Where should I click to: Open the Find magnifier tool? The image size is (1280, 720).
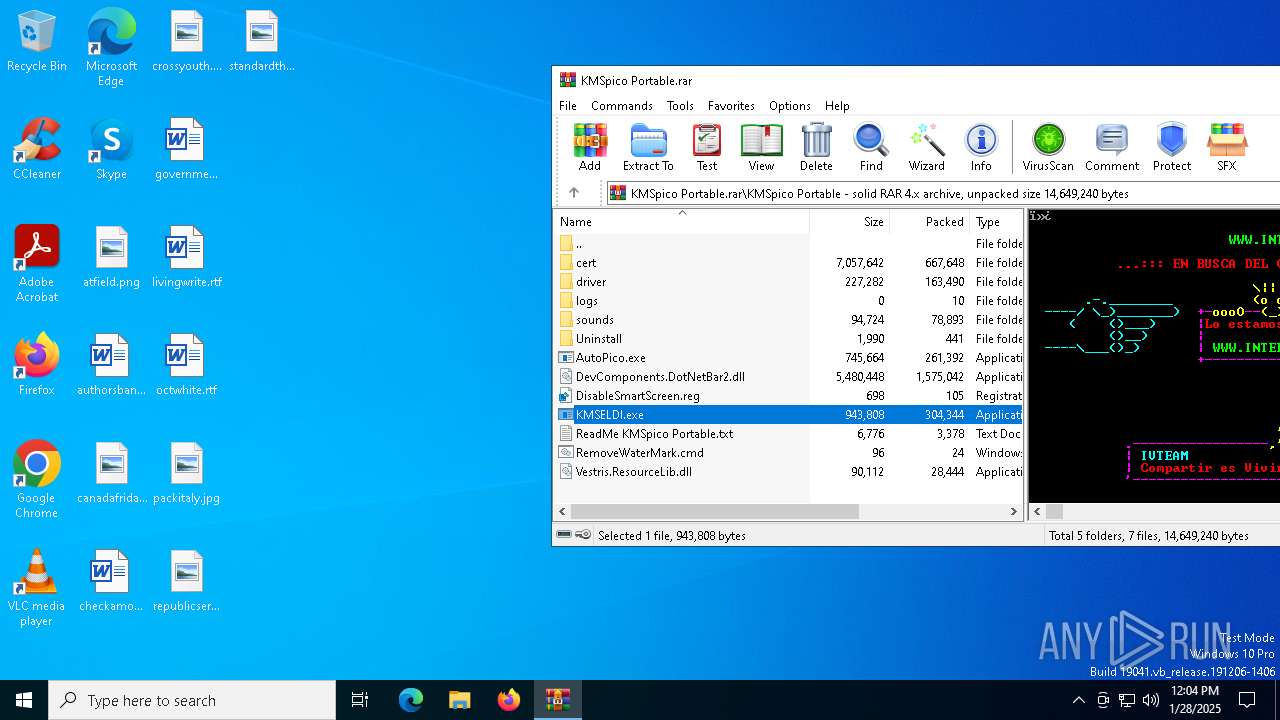(871, 147)
